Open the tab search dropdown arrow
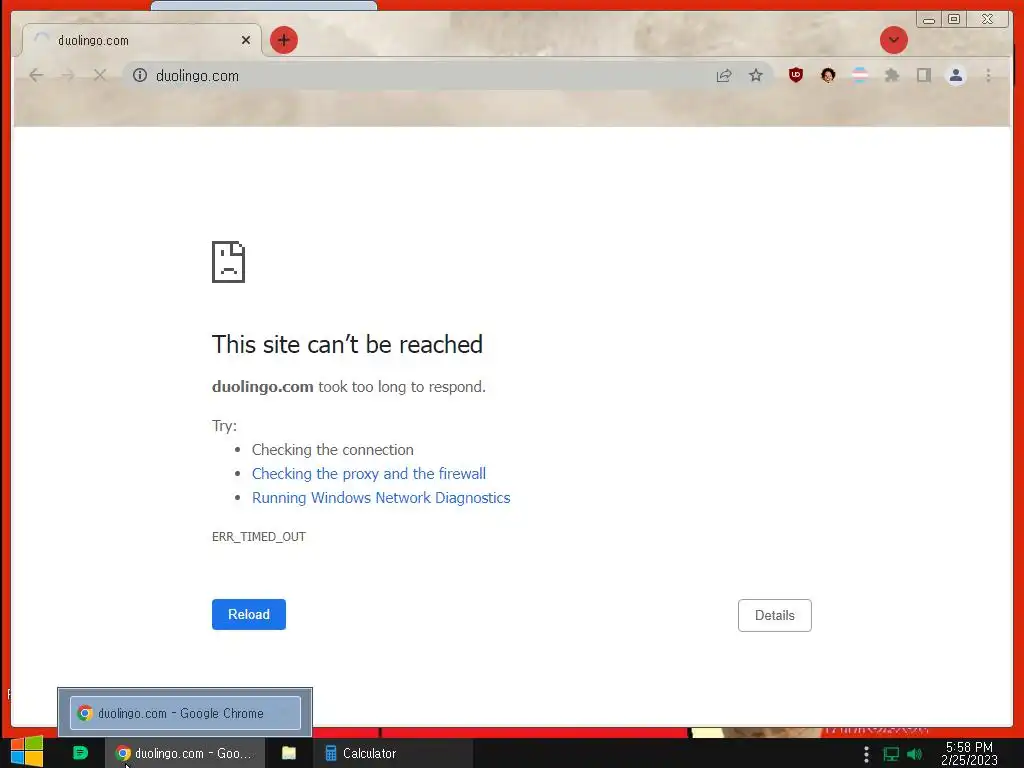 [x=893, y=40]
